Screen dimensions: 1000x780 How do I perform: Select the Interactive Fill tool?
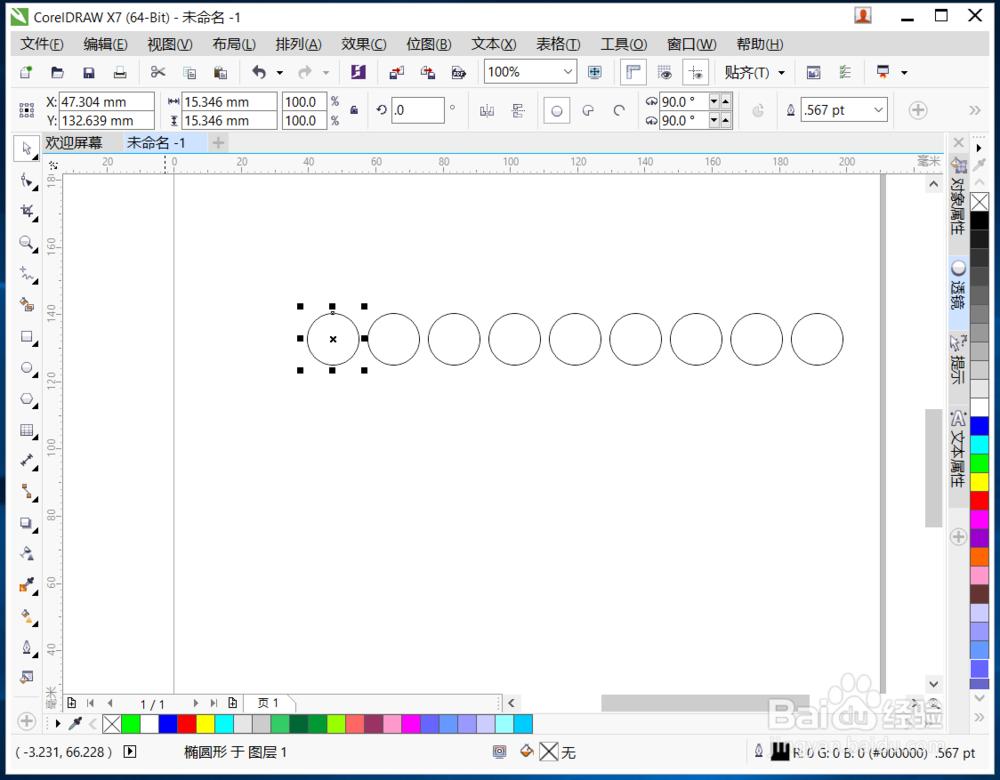(26, 616)
